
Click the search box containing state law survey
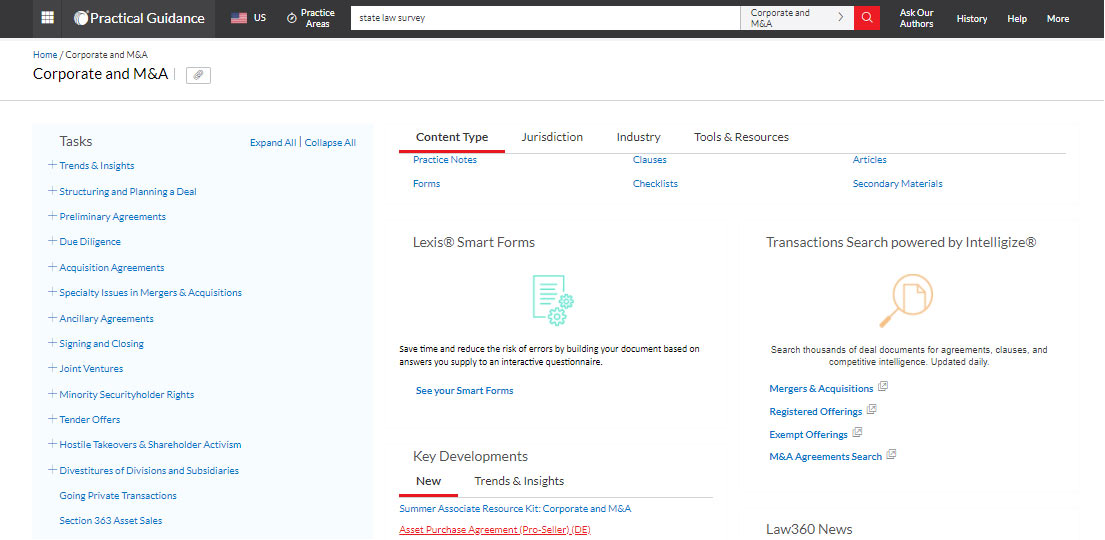pyautogui.click(x=545, y=18)
